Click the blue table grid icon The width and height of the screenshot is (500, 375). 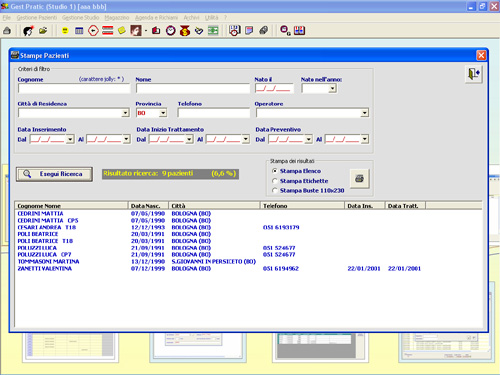pyautogui.click(x=79, y=31)
